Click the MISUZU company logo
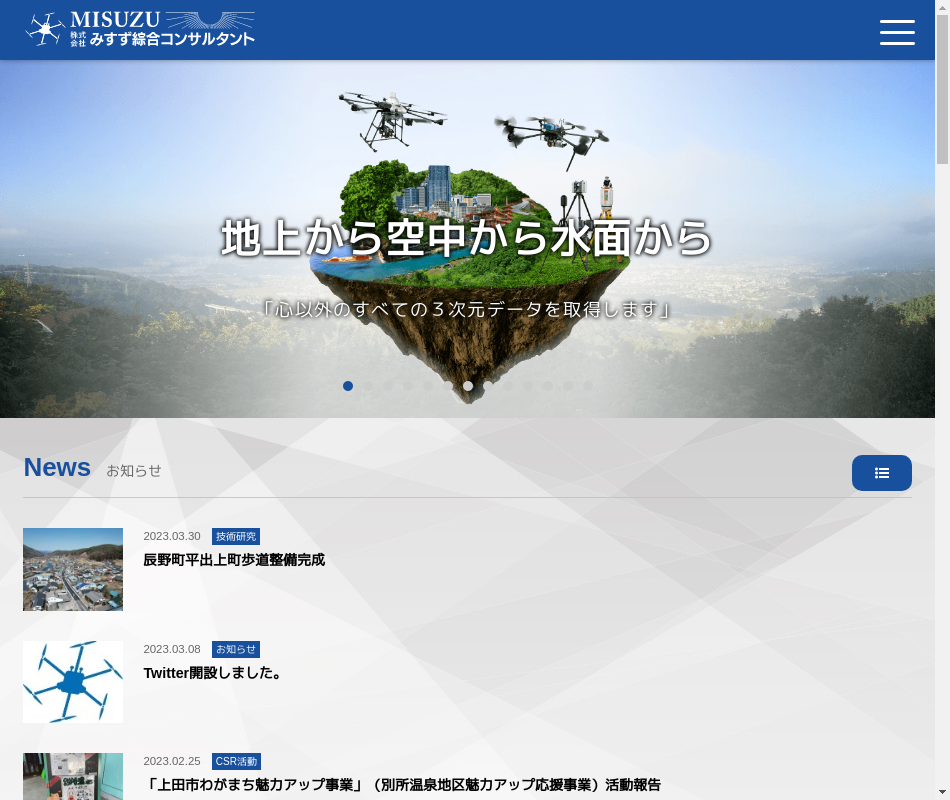Viewport: 950px width, 800px height. click(140, 29)
